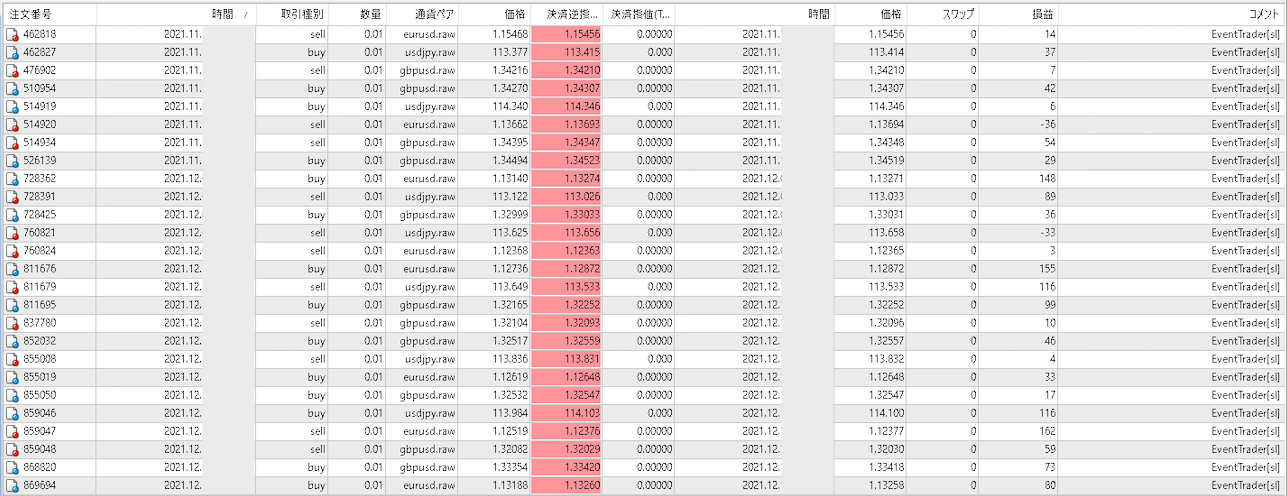Click the order icon of 852032
The width and height of the screenshot is (1287, 496).
click(12, 340)
